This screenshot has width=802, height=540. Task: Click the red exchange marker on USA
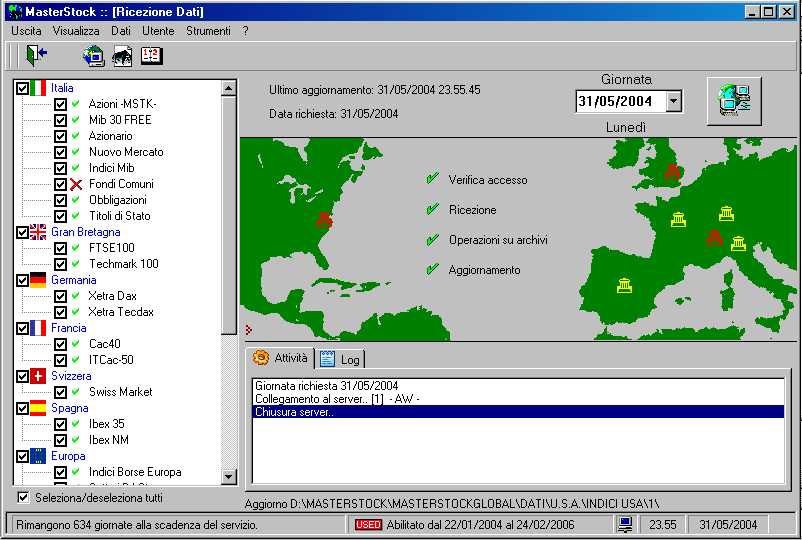[x=324, y=220]
